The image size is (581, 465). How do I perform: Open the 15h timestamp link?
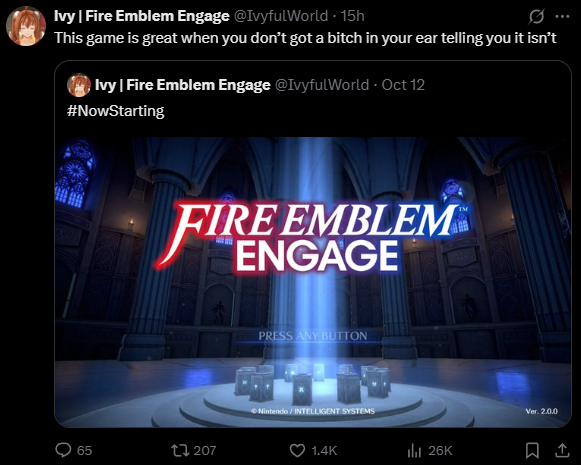(x=352, y=16)
